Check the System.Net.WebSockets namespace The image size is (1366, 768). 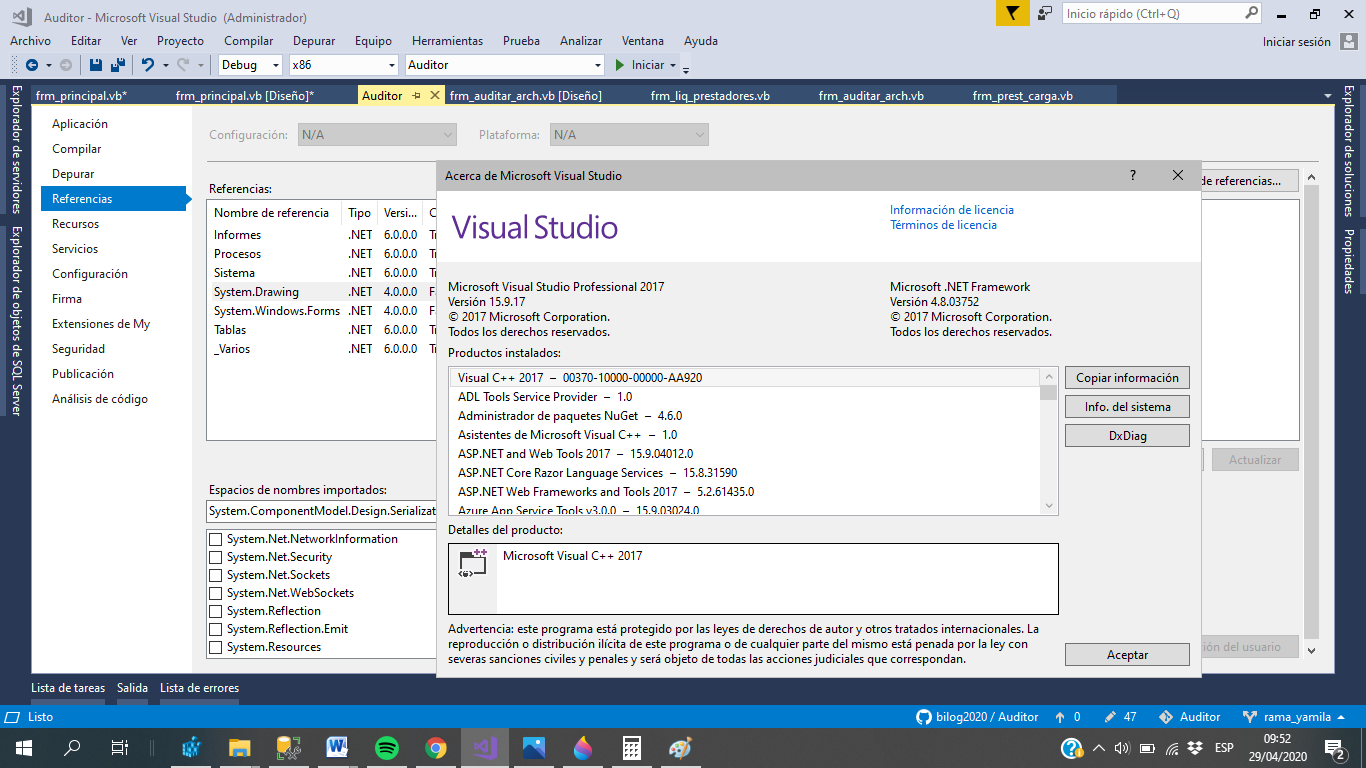215,593
